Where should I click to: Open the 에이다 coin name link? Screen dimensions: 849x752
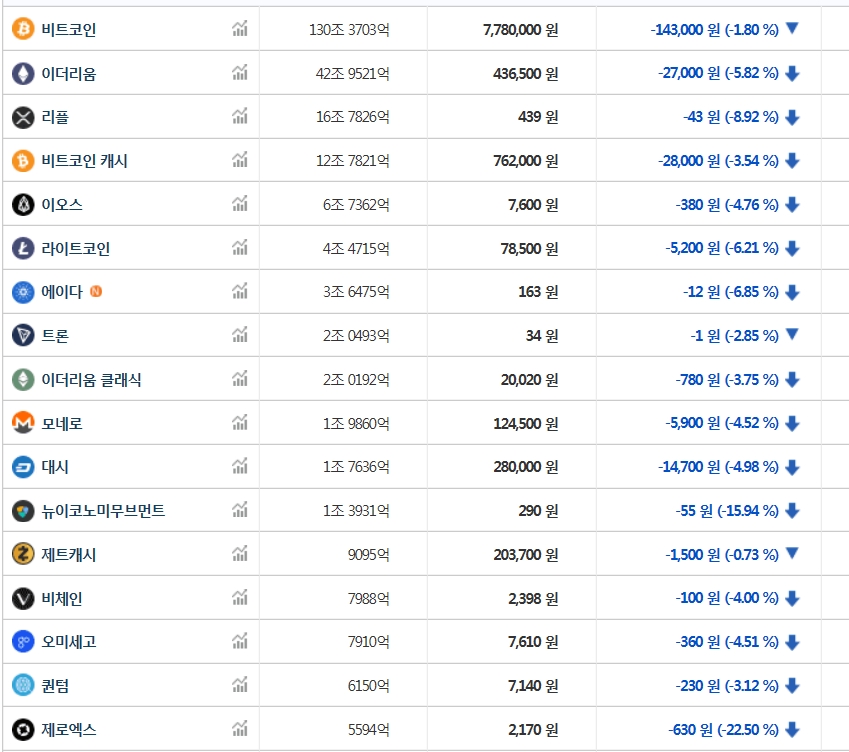[62, 292]
